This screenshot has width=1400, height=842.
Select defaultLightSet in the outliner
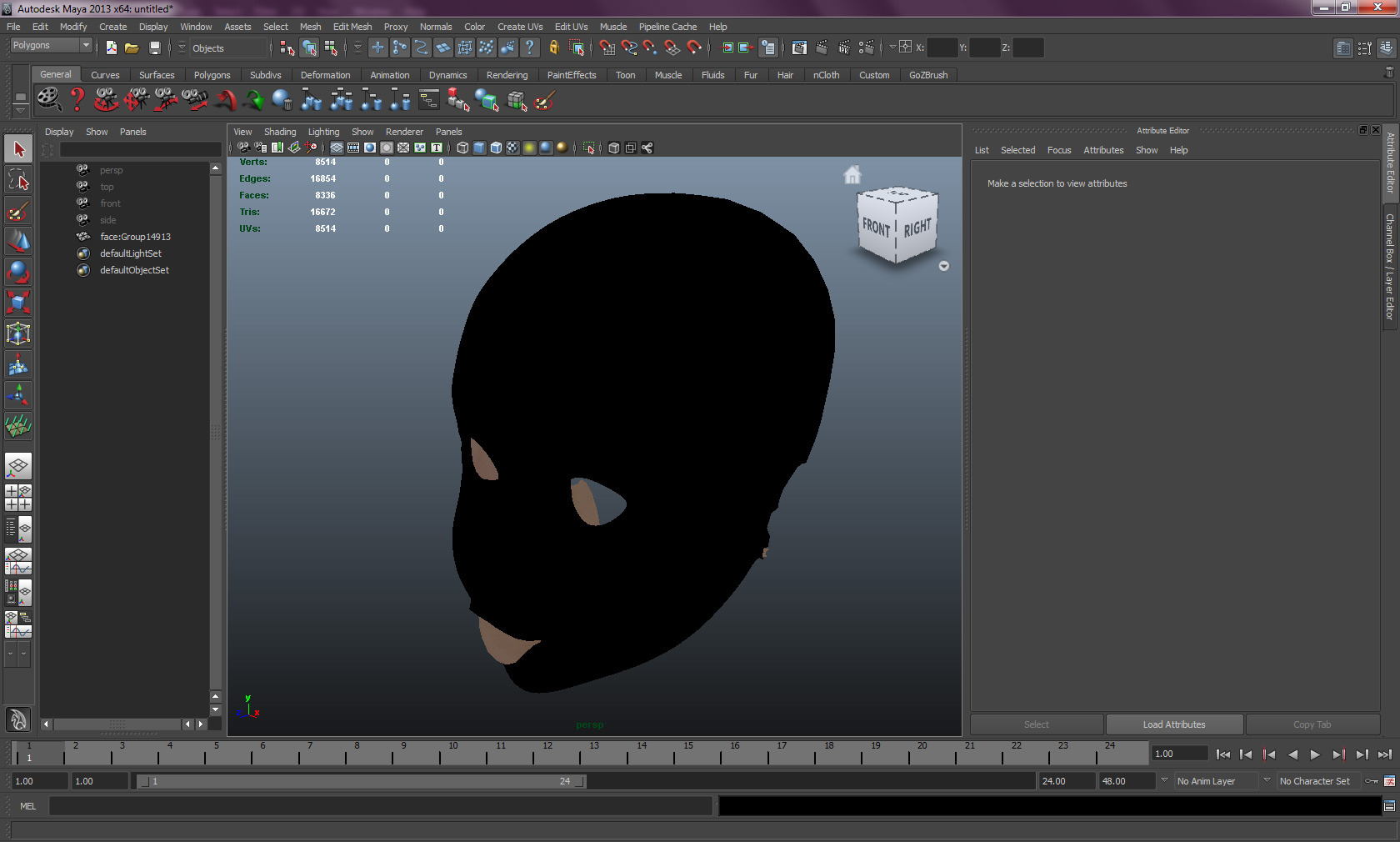pyautogui.click(x=131, y=253)
